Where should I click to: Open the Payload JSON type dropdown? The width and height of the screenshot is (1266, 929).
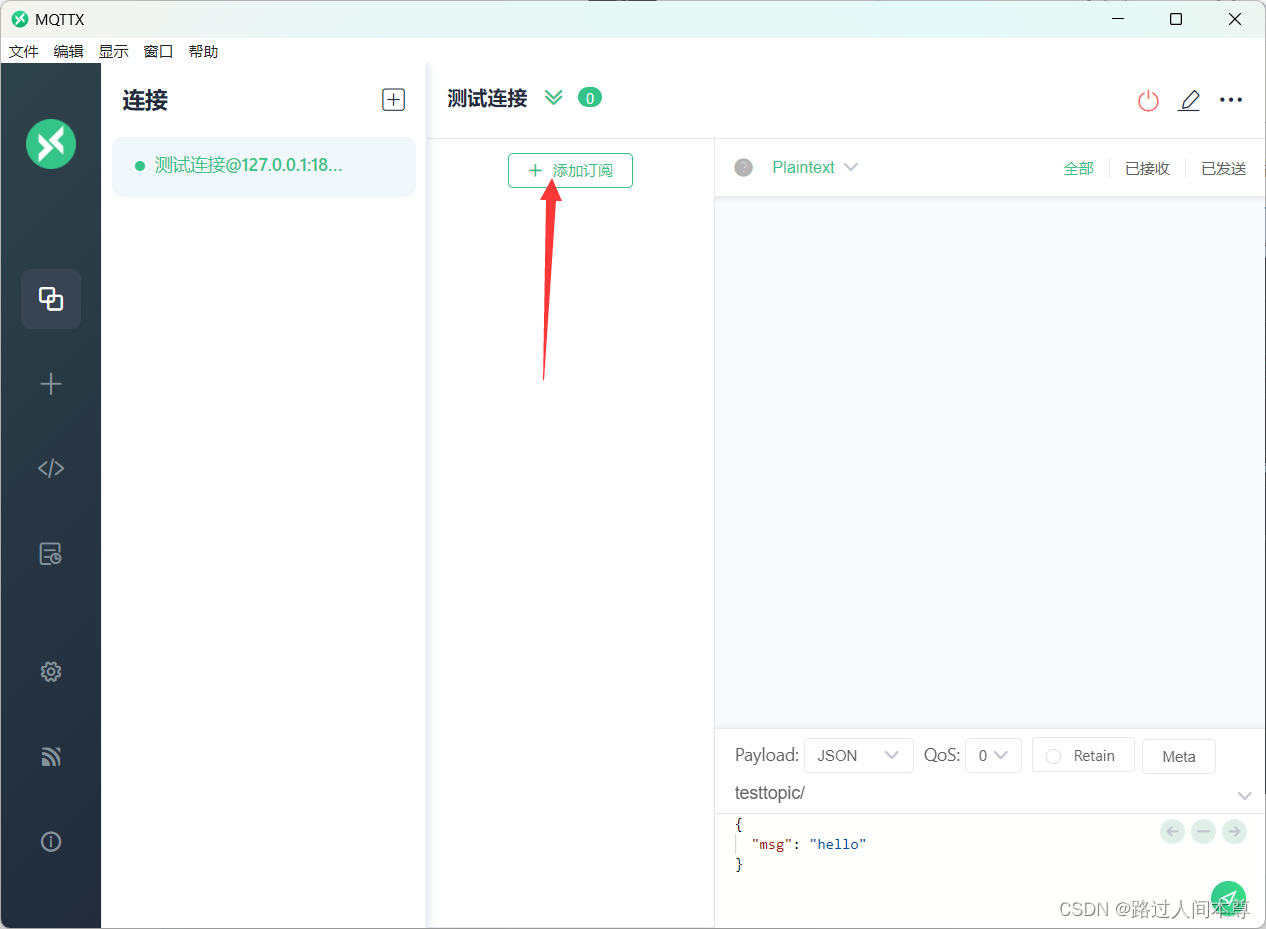tap(859, 755)
